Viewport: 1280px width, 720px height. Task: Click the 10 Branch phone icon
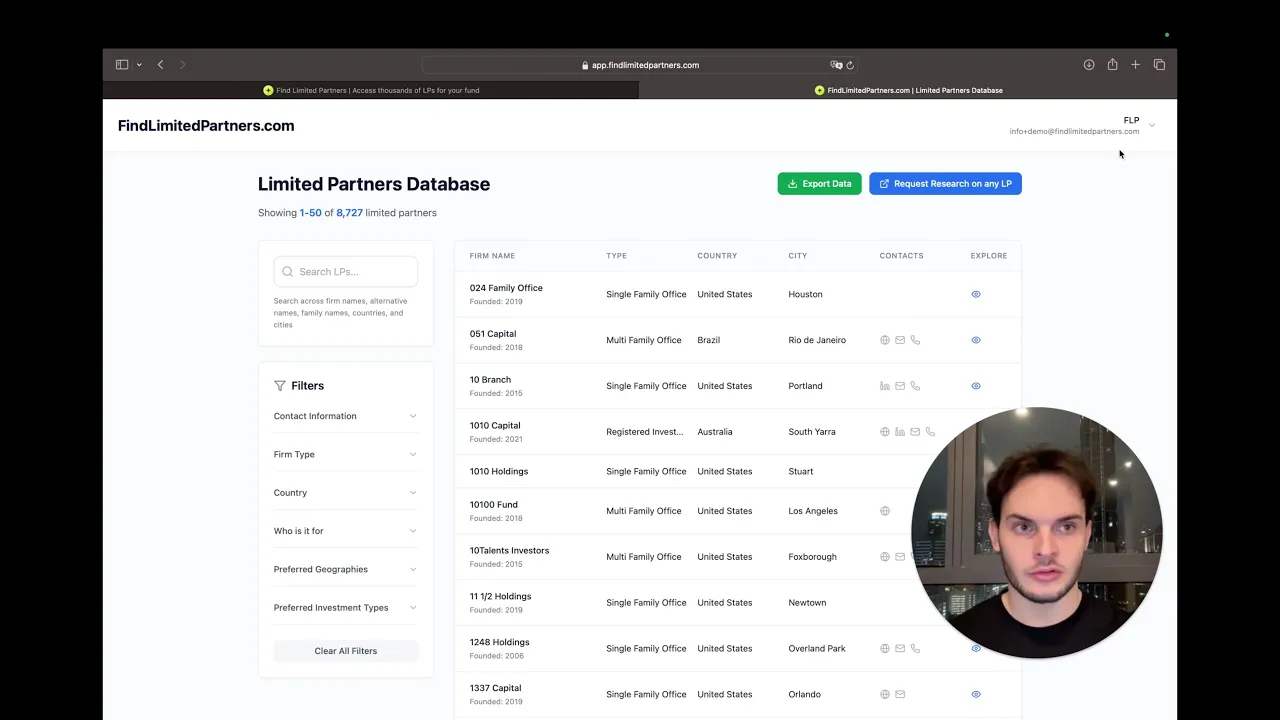[x=915, y=386]
